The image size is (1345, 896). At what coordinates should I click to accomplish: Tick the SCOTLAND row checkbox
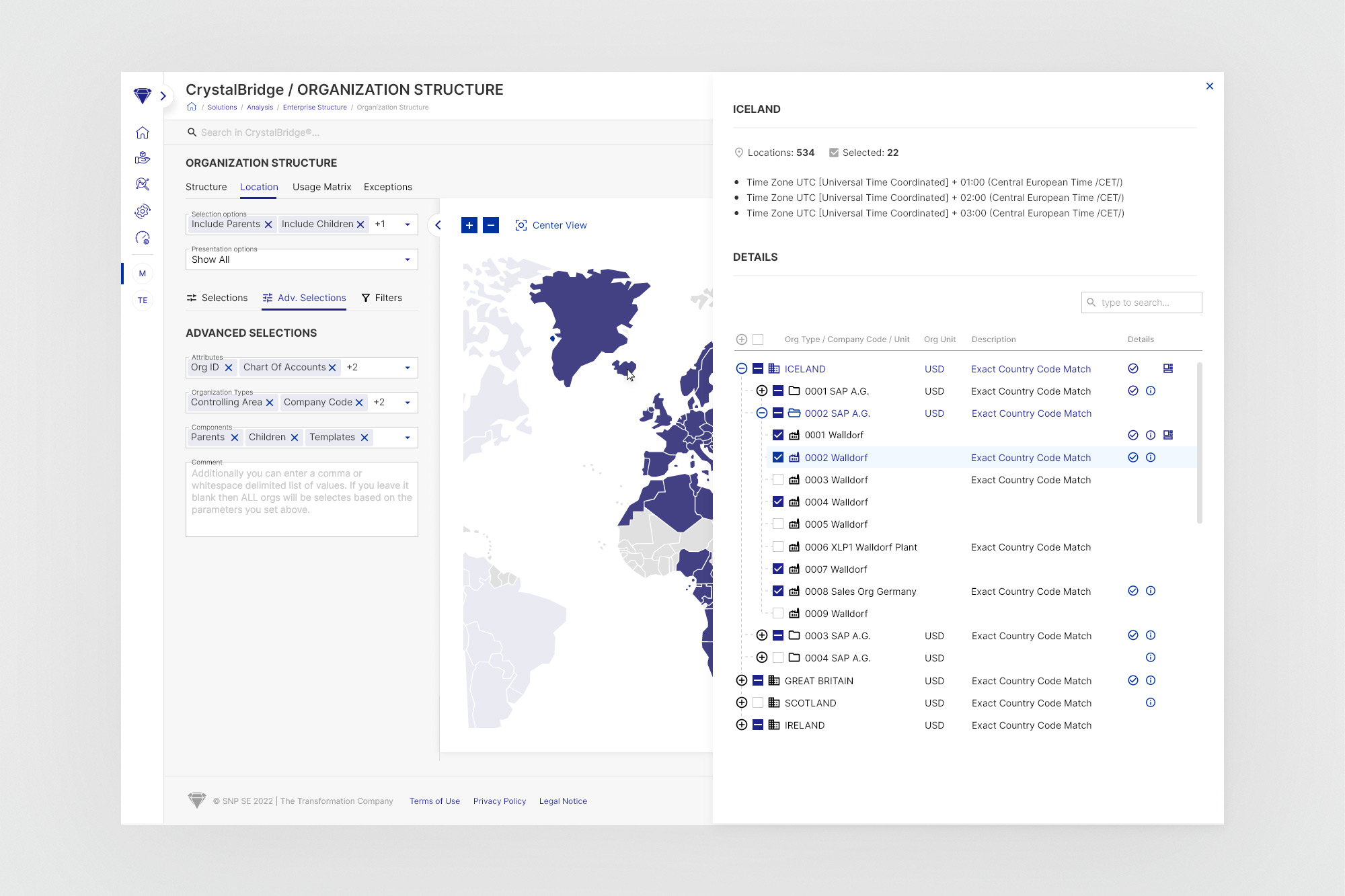click(x=758, y=703)
